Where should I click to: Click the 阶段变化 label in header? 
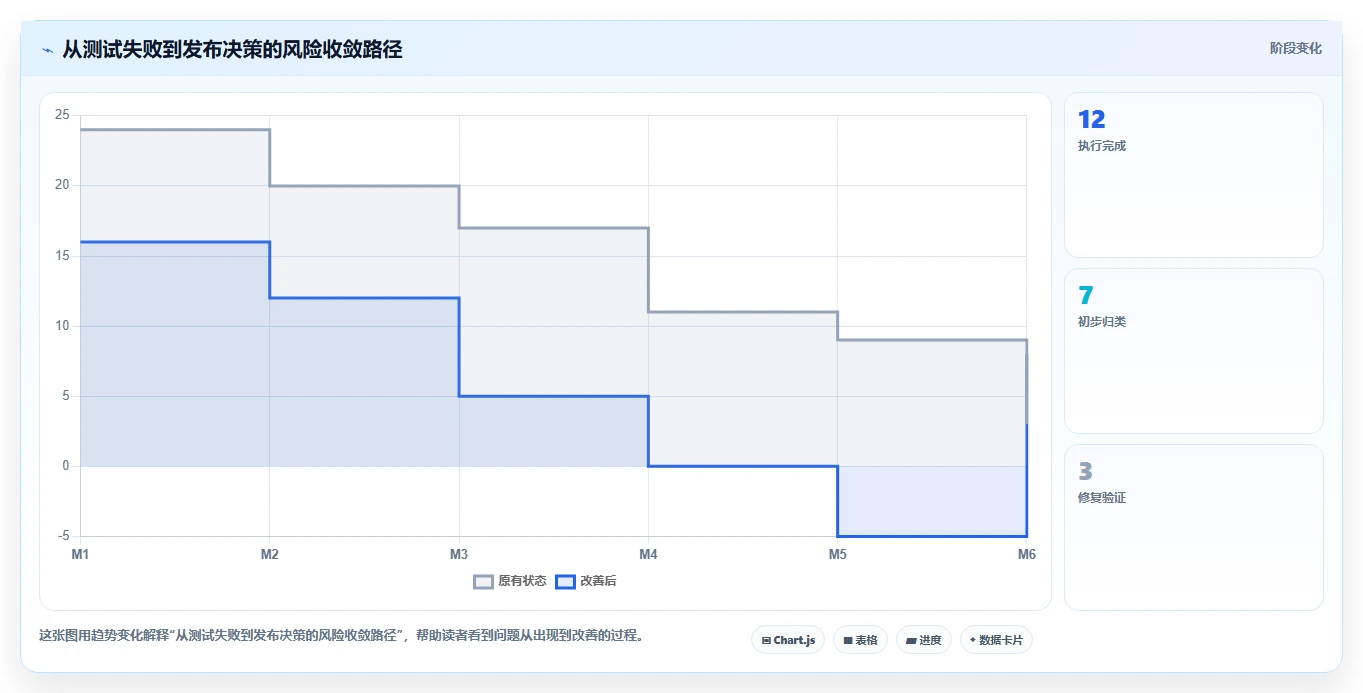[1295, 48]
